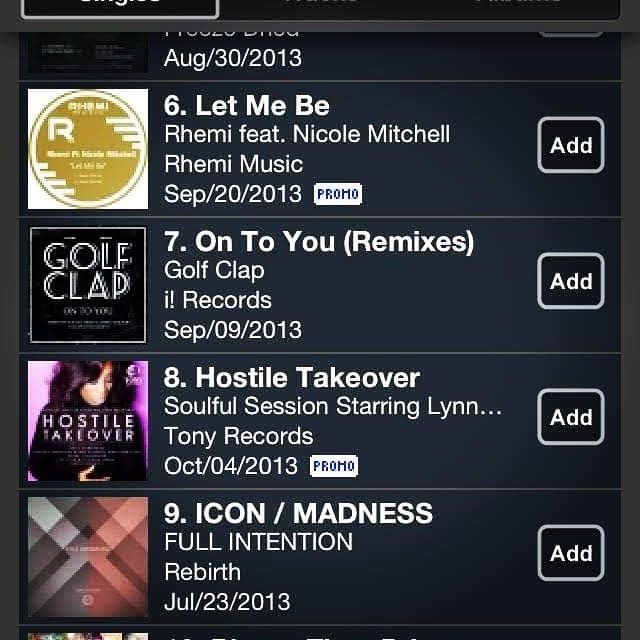This screenshot has height=640, width=640.
Task: Select the '9. ICON / MADNESS' title
Action: coord(298,513)
